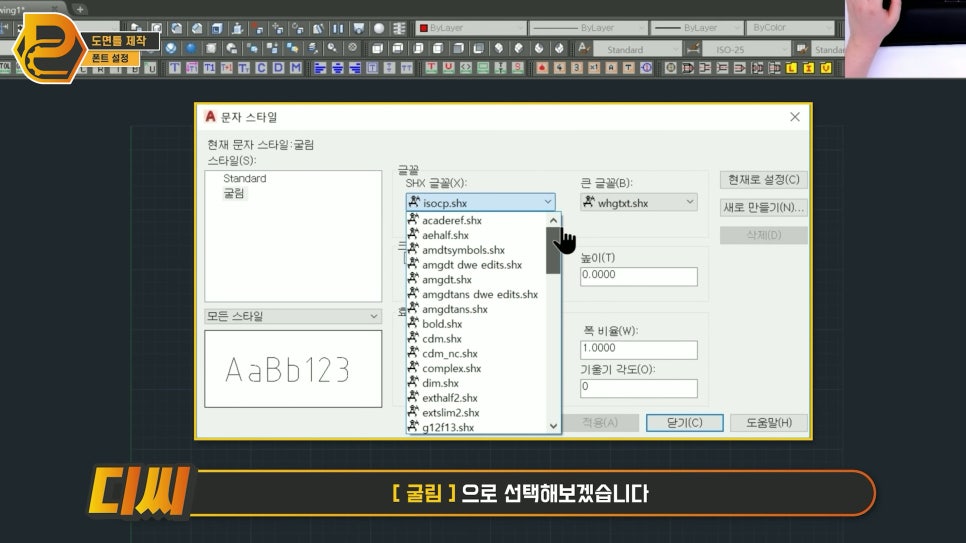
Task: Select acaderef.shx in the font list
Action: pyautogui.click(x=476, y=220)
